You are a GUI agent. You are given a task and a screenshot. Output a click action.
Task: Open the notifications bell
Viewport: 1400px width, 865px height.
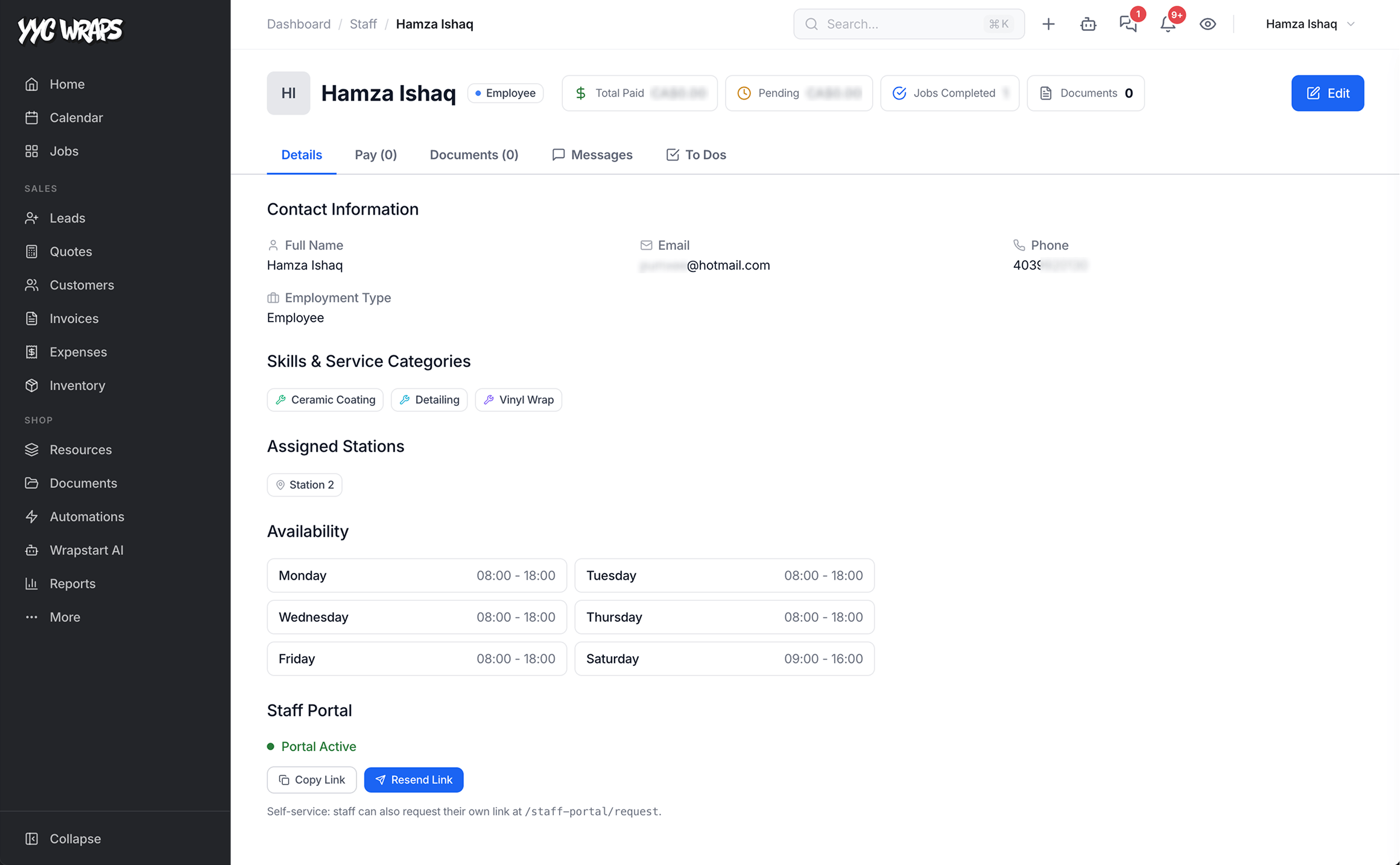coord(1168,24)
